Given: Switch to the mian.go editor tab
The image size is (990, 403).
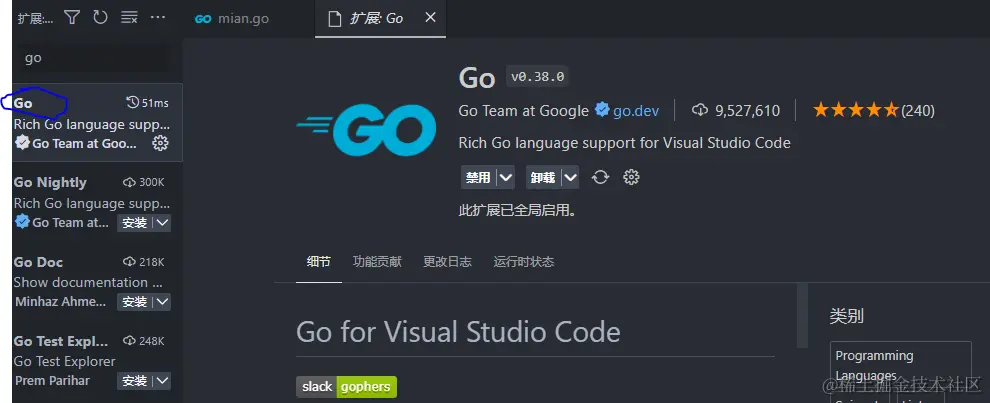Looking at the screenshot, I should [231, 18].
